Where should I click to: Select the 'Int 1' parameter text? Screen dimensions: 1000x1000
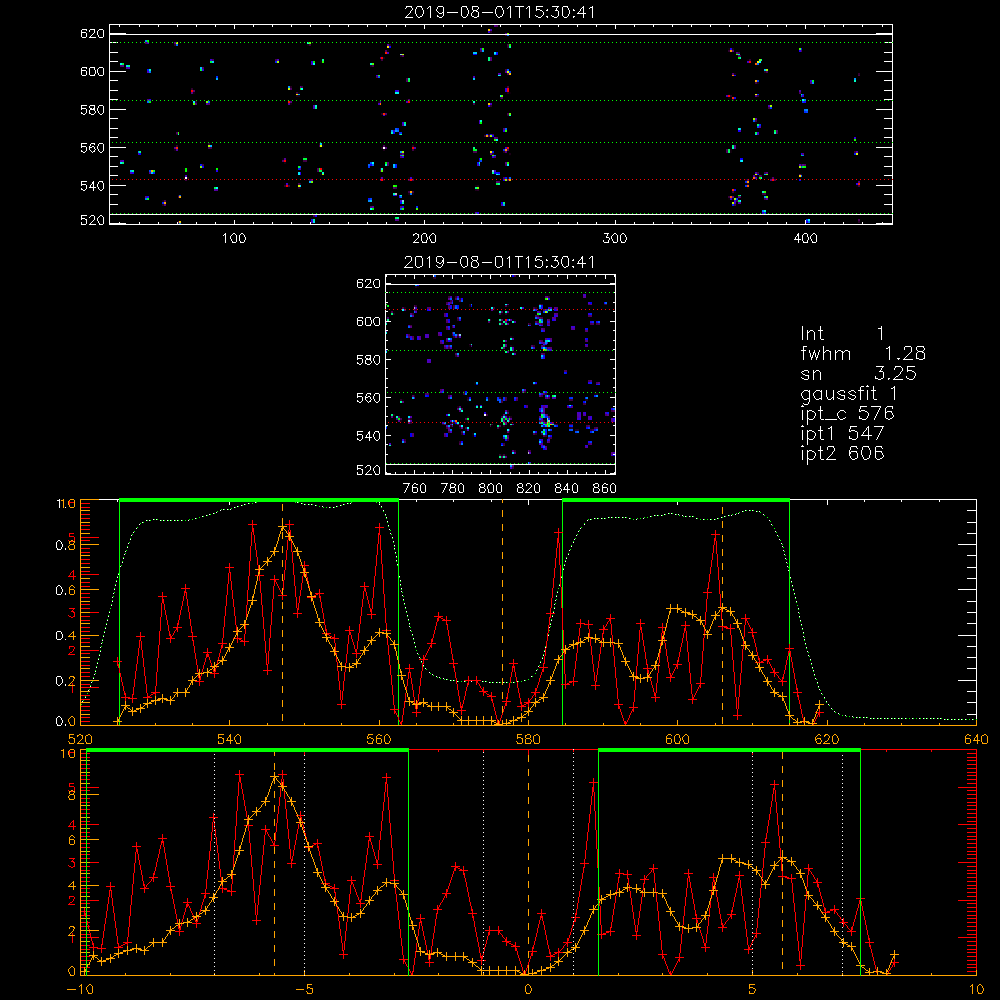842,334
